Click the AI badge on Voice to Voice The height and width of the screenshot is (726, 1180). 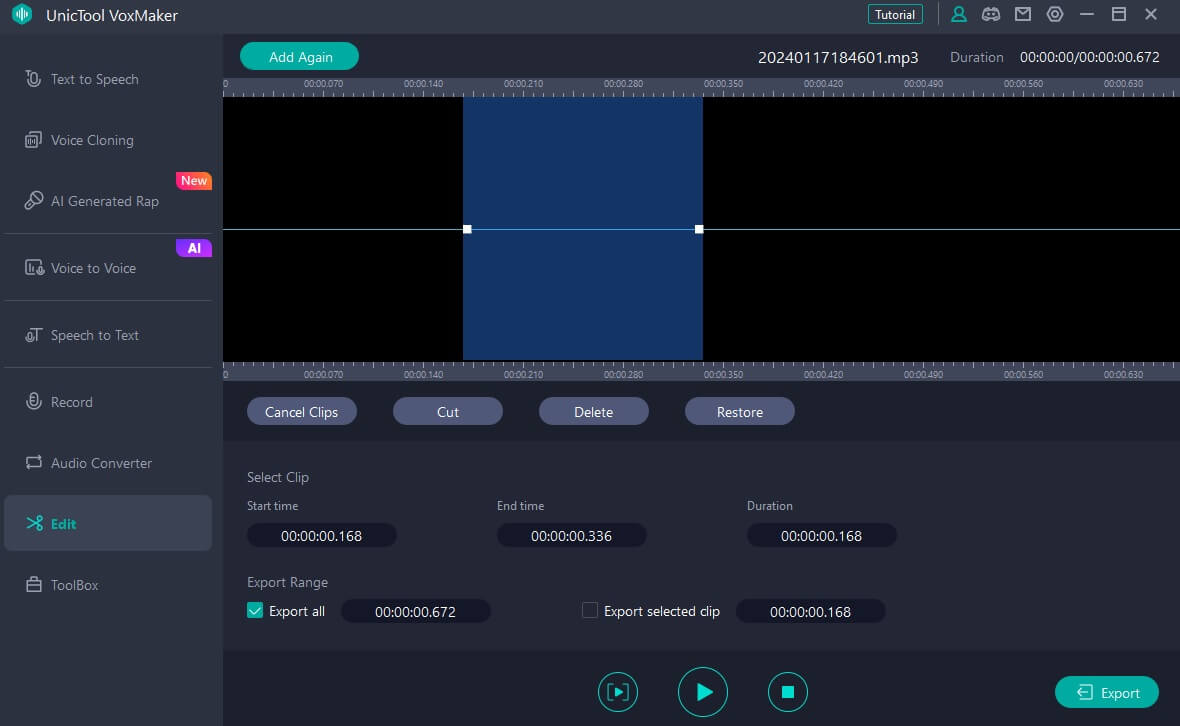click(x=193, y=248)
